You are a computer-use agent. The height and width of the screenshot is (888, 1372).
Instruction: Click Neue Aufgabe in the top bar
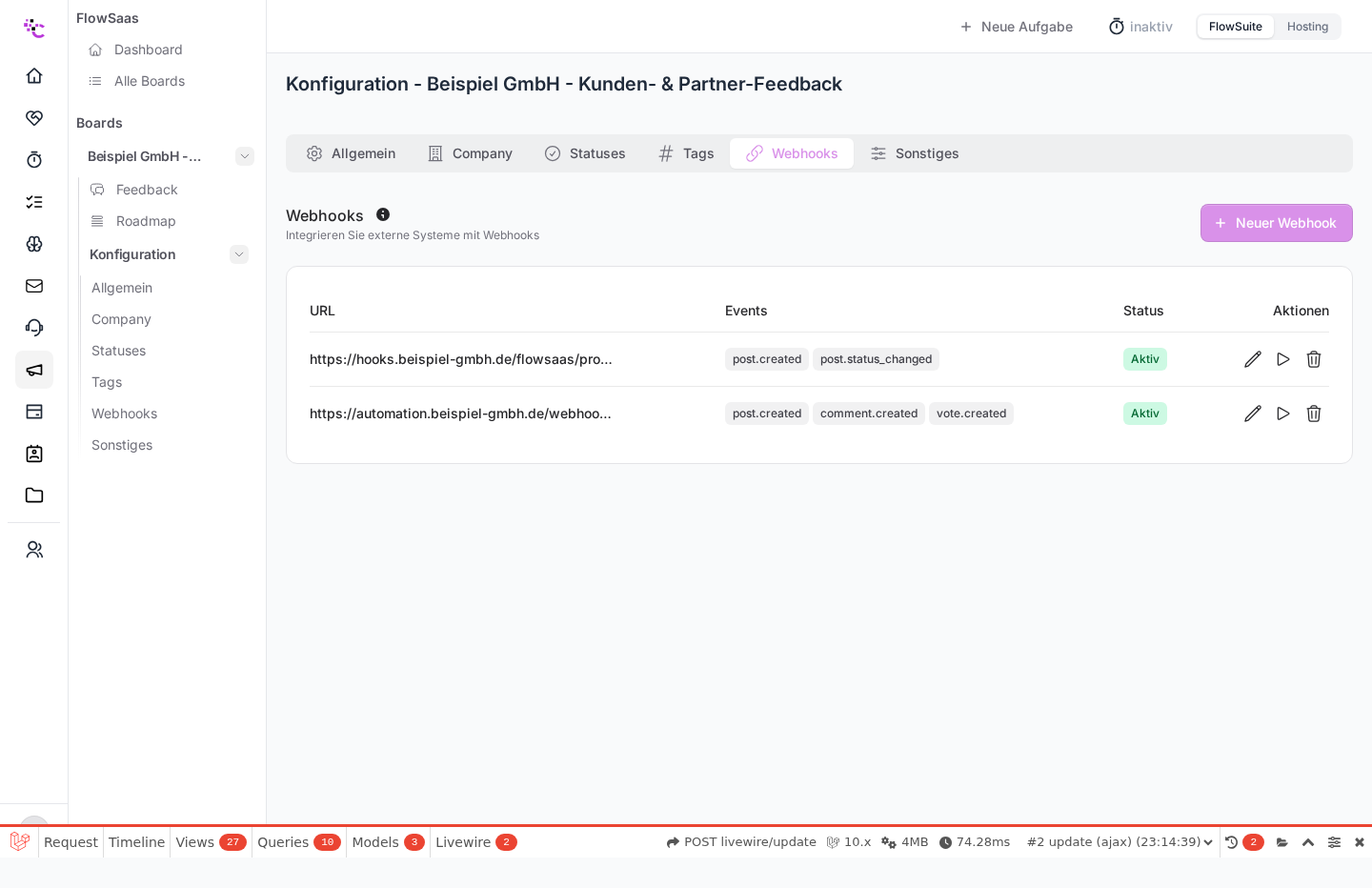pyautogui.click(x=1016, y=27)
